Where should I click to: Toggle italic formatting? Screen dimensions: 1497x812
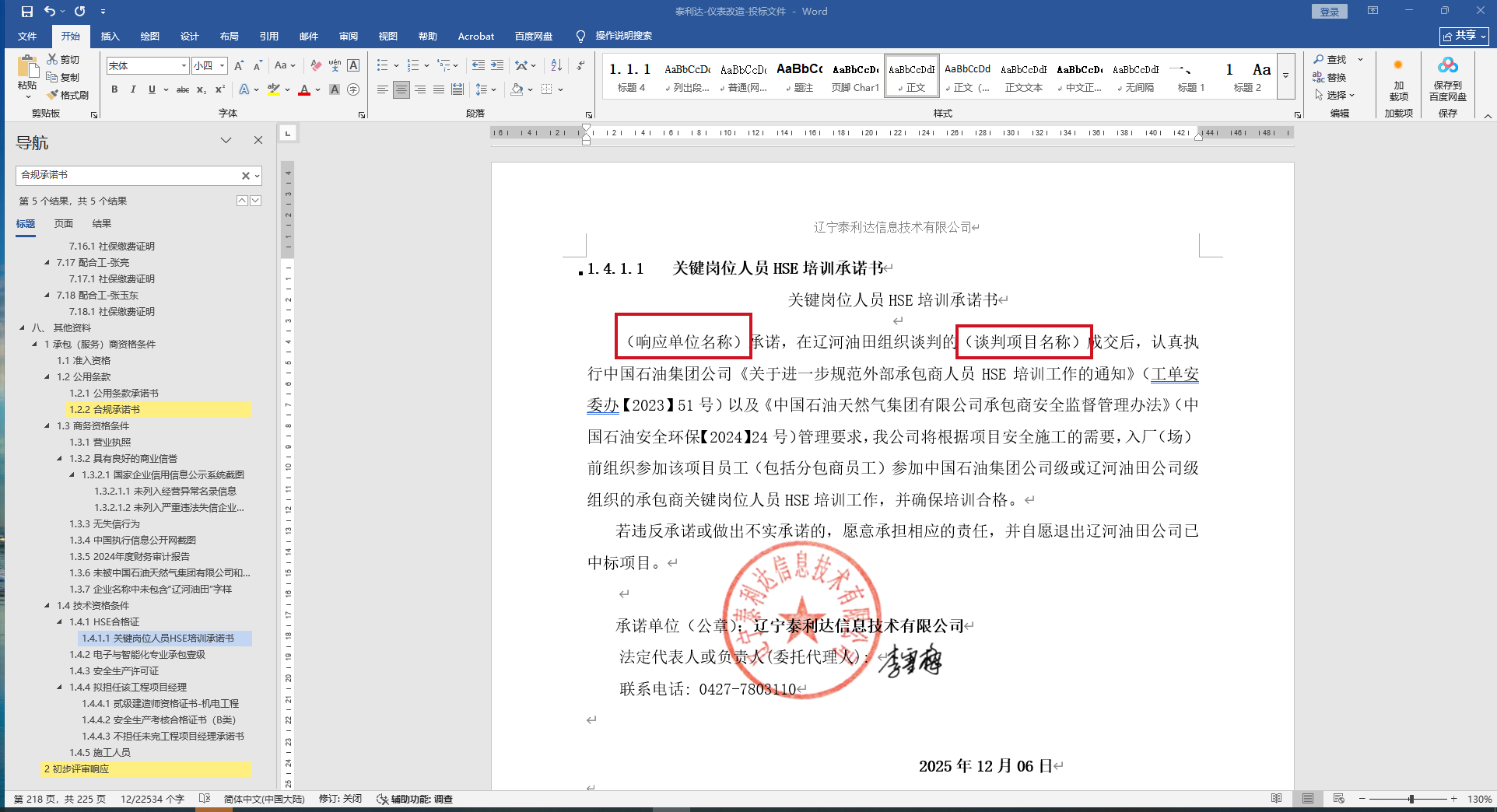133,89
